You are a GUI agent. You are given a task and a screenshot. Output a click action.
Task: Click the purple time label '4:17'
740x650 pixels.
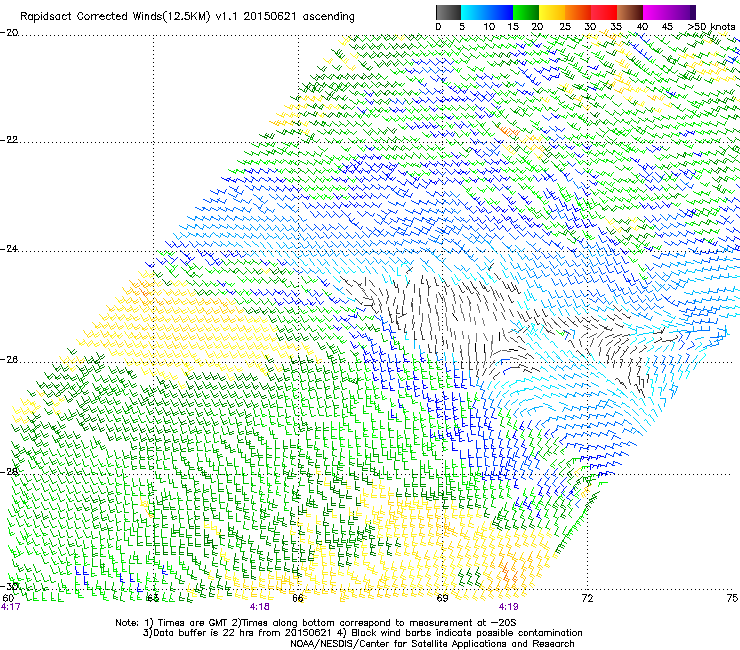click(x=11, y=607)
